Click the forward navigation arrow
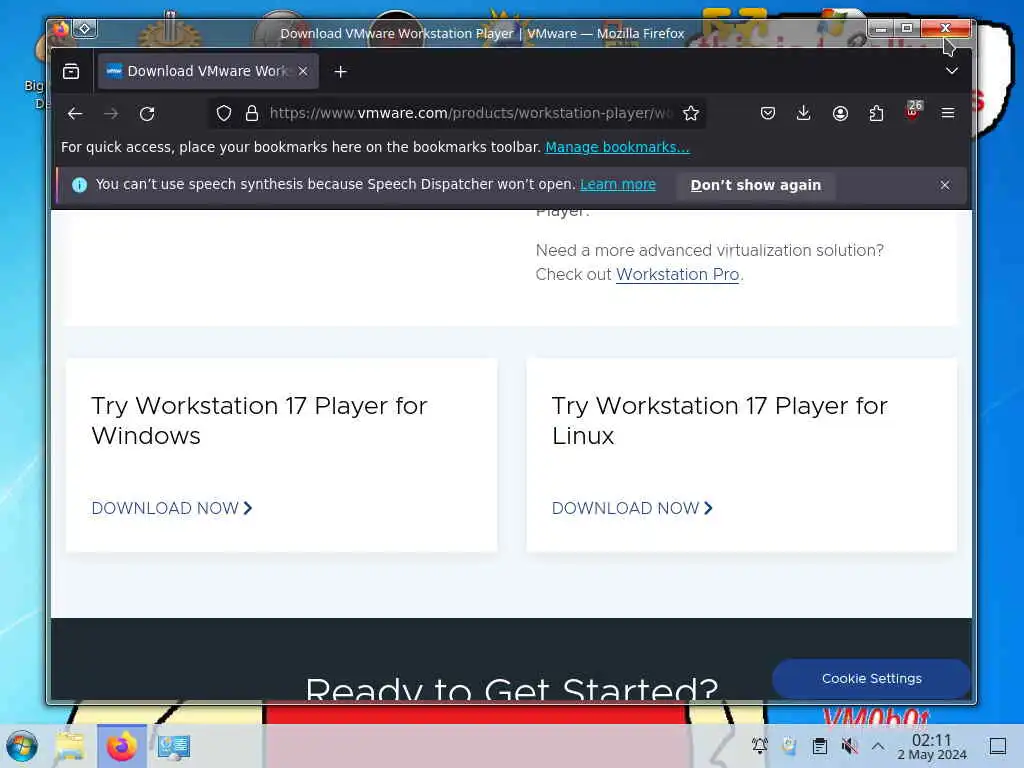Screen dimensions: 1024x768 point(111,114)
